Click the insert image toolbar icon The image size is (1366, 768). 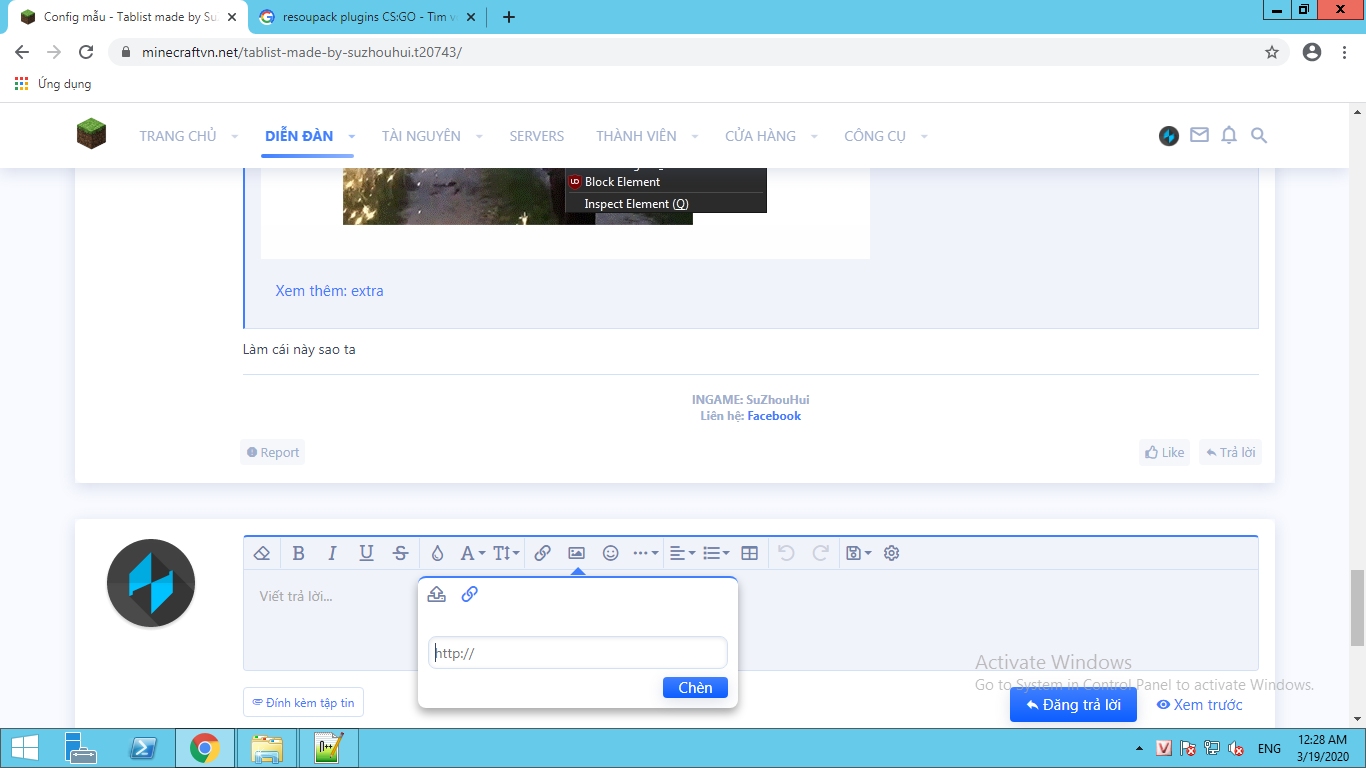(576, 553)
